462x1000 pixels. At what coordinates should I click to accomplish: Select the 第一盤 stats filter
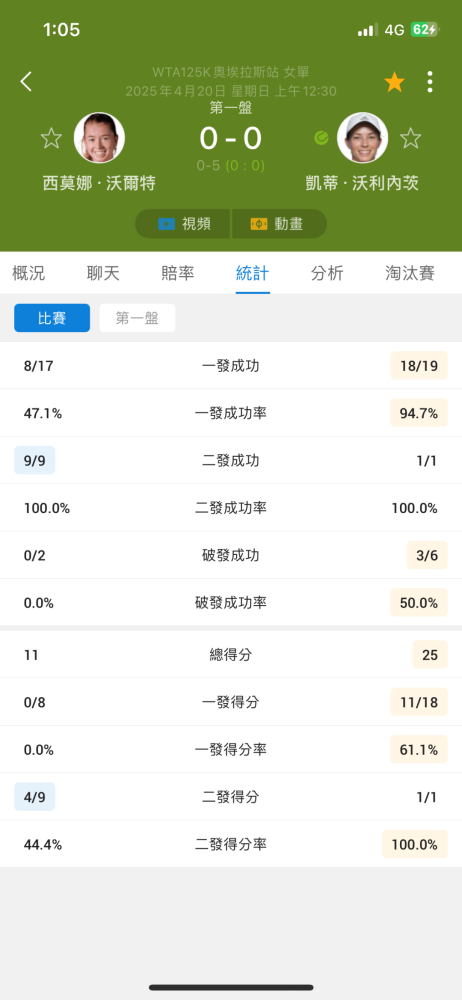click(x=137, y=318)
